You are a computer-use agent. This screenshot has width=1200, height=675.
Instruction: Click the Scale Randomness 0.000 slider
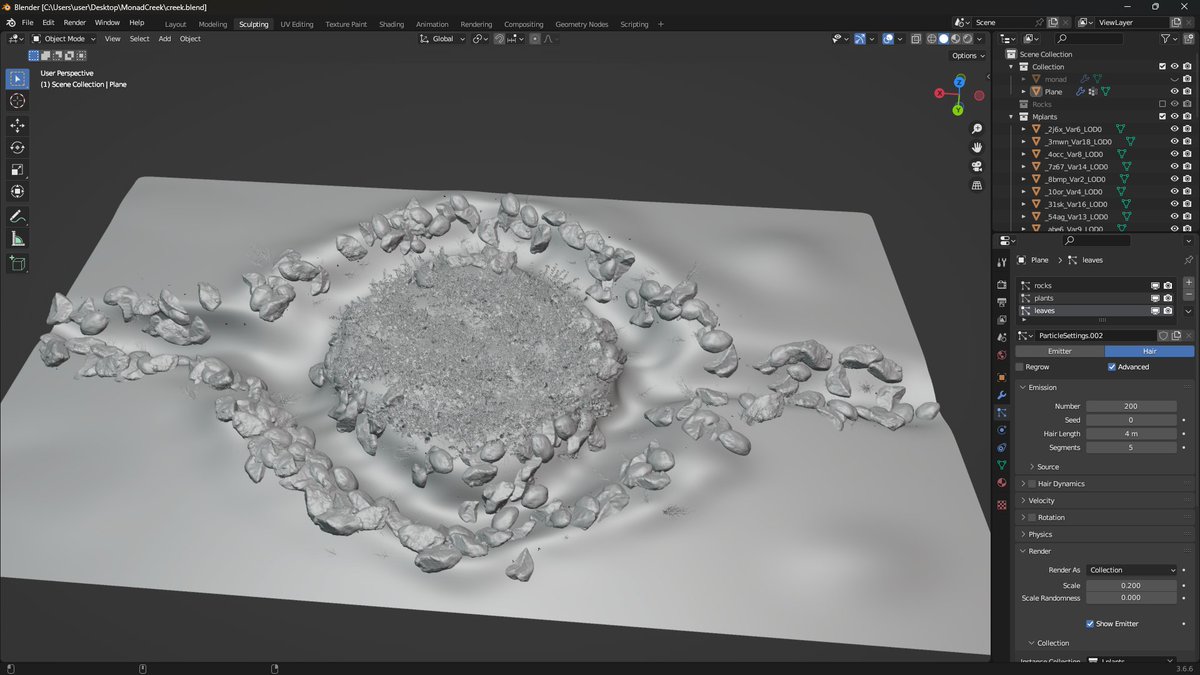(x=1131, y=598)
